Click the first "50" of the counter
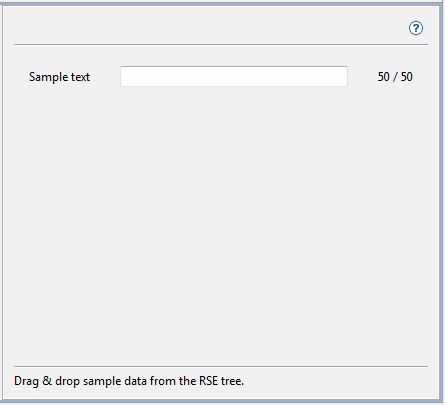Screen dimensions: 445x405 pos(384,77)
